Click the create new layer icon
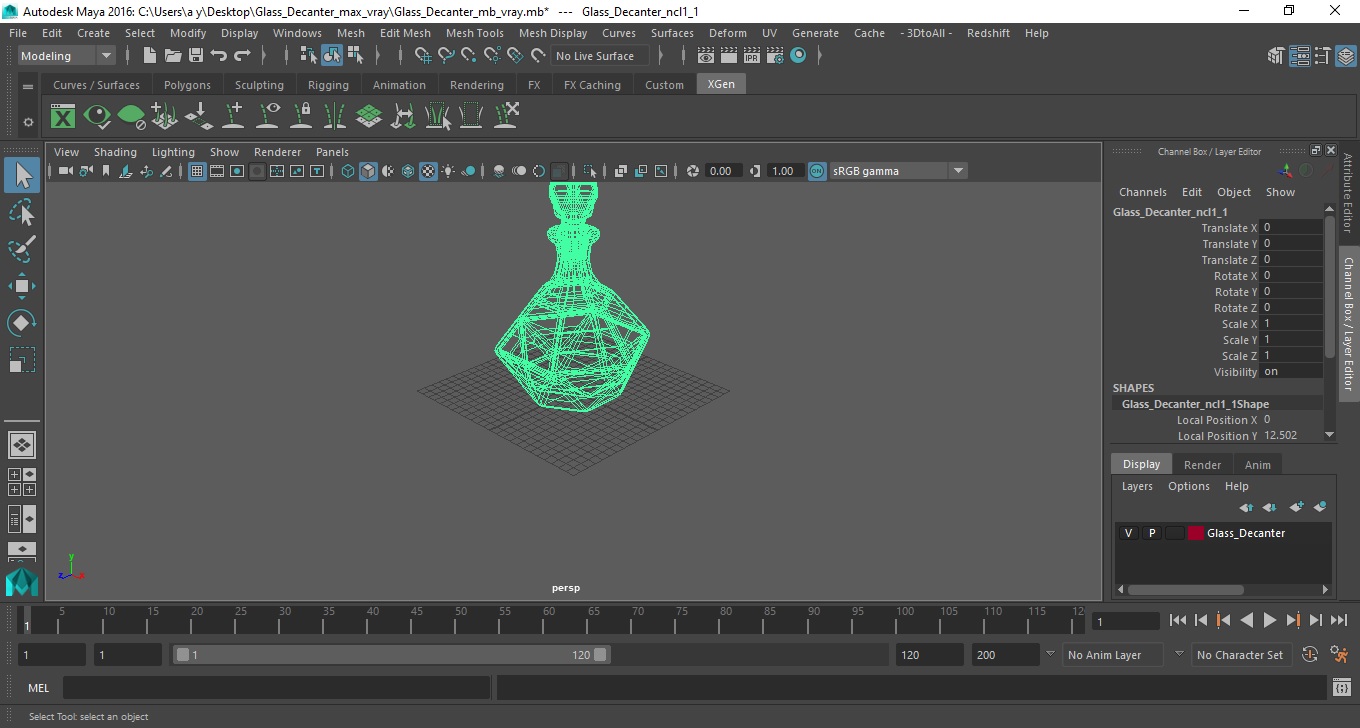Image resolution: width=1360 pixels, height=728 pixels. [1297, 508]
